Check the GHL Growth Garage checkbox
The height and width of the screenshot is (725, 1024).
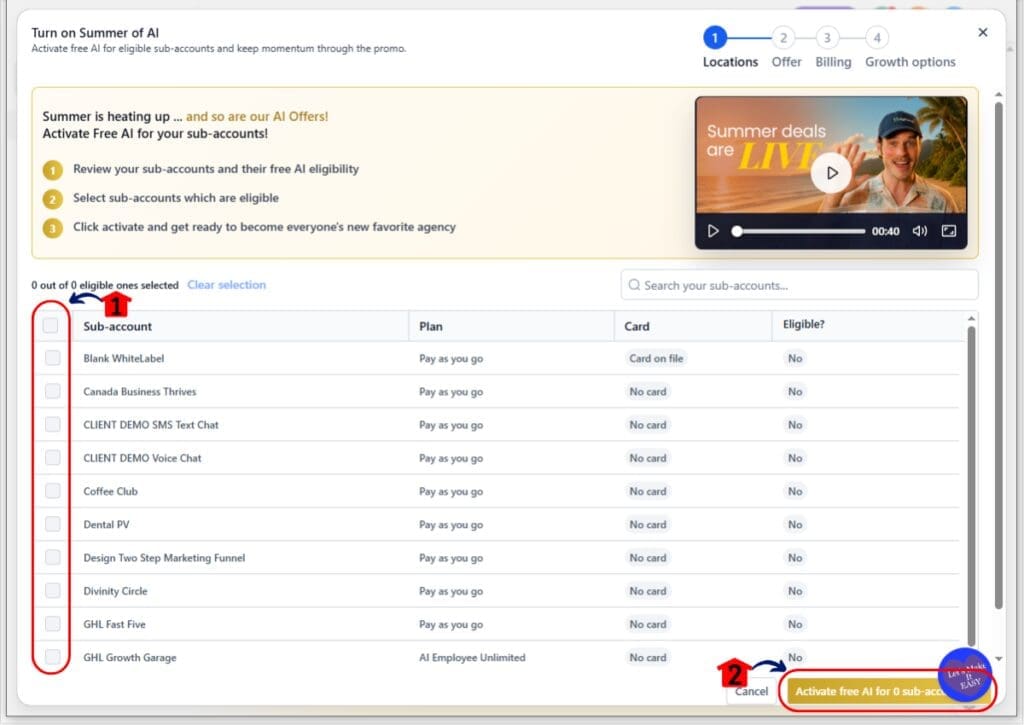click(52, 657)
